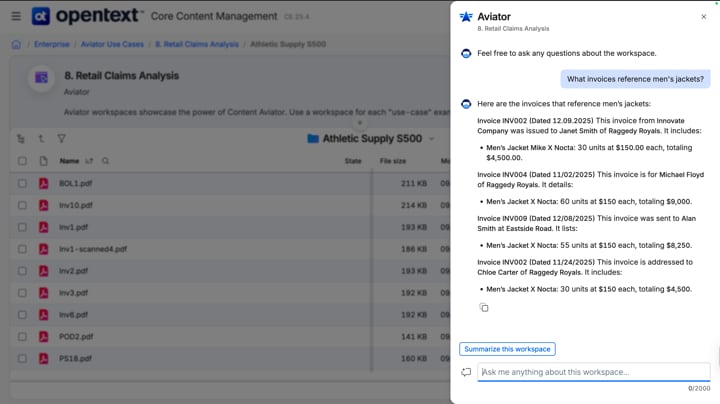Open the tree view toolbar icon
Screen dimensions: 720x404
point(21,139)
